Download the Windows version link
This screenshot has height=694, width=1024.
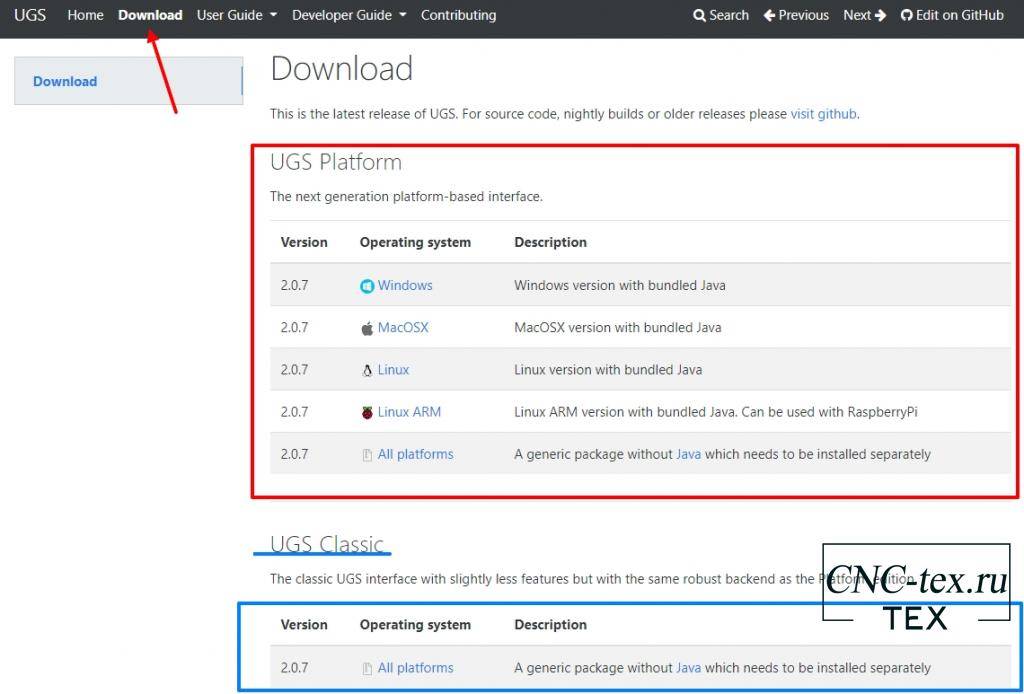(405, 286)
